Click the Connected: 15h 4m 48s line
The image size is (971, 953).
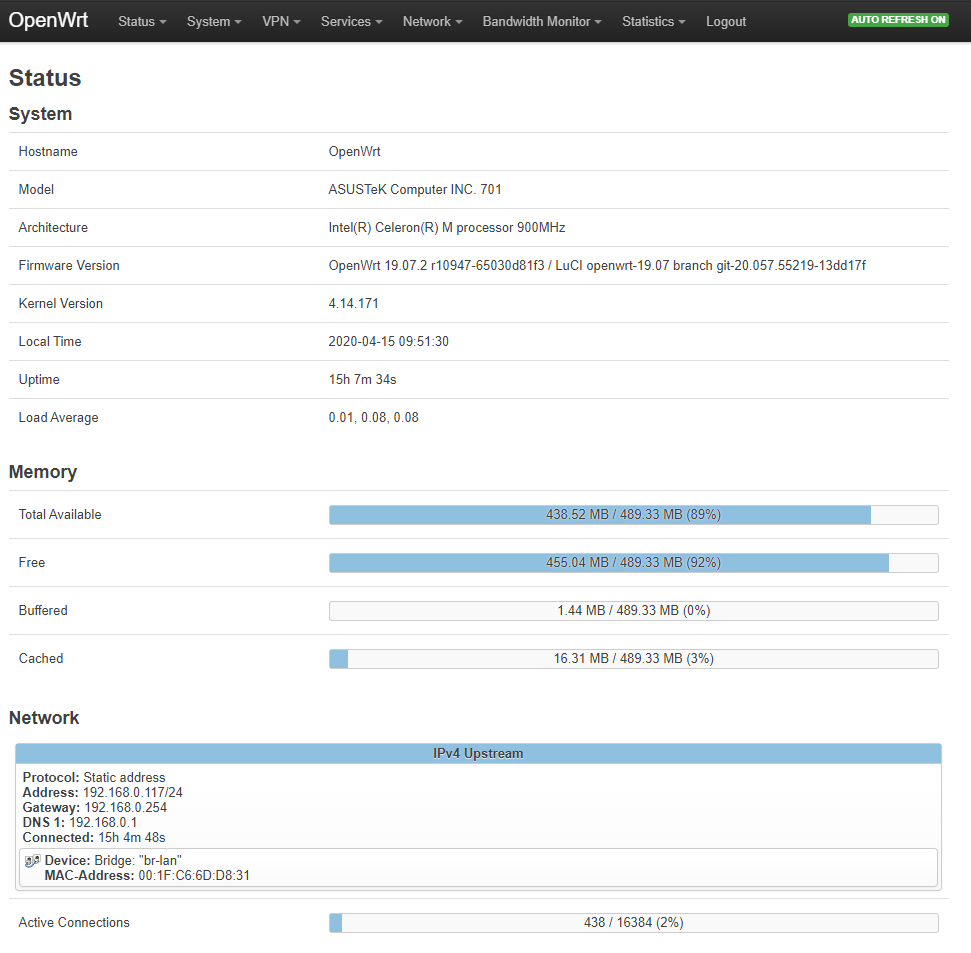[94, 838]
